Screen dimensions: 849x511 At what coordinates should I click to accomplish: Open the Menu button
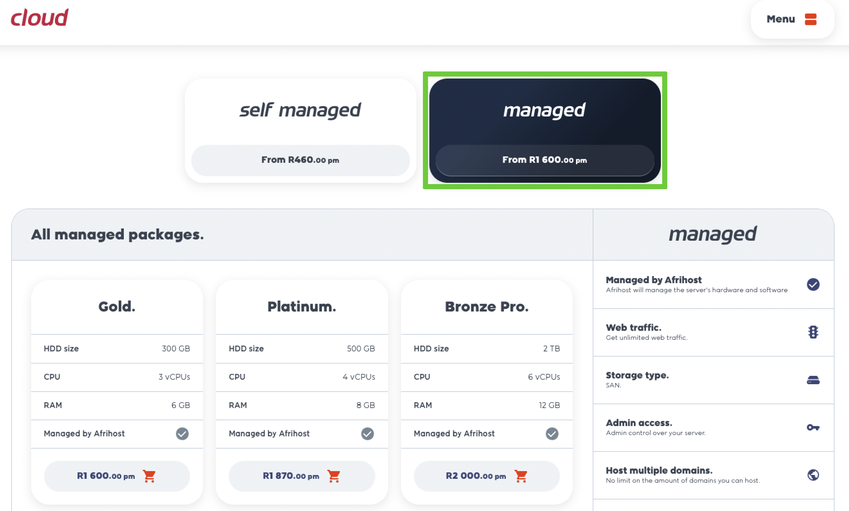coord(792,19)
